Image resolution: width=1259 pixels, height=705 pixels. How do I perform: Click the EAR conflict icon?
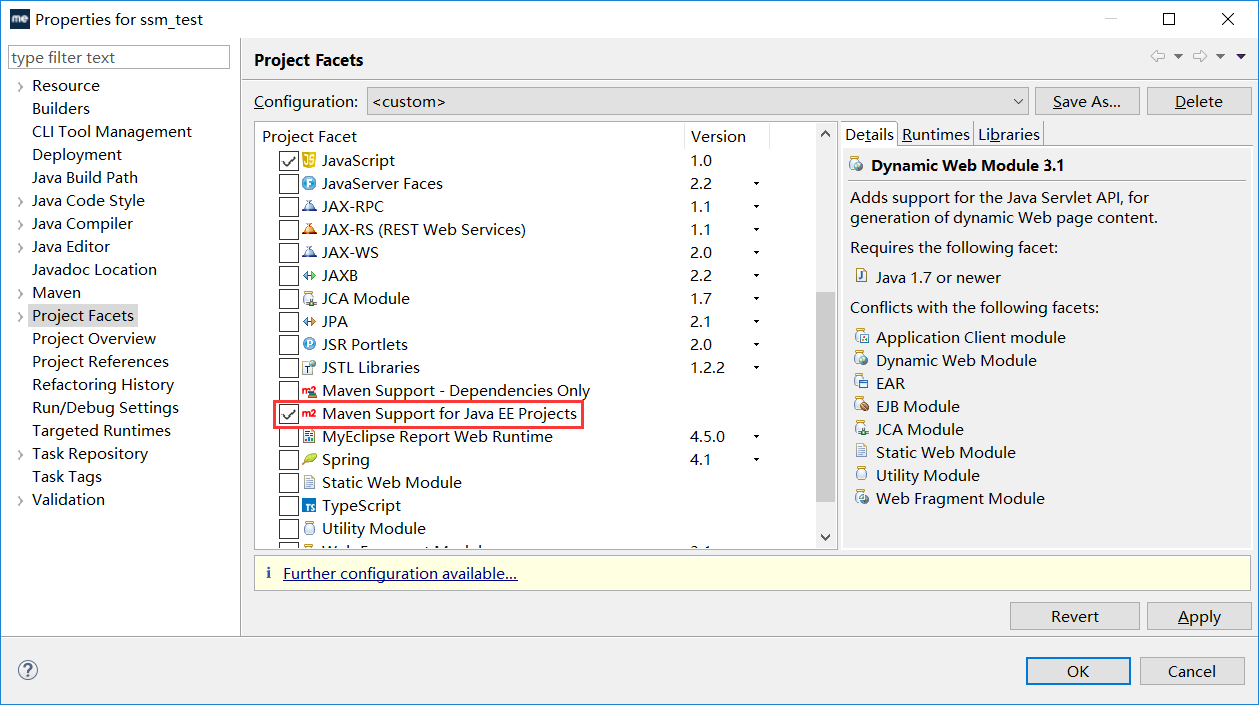point(862,383)
